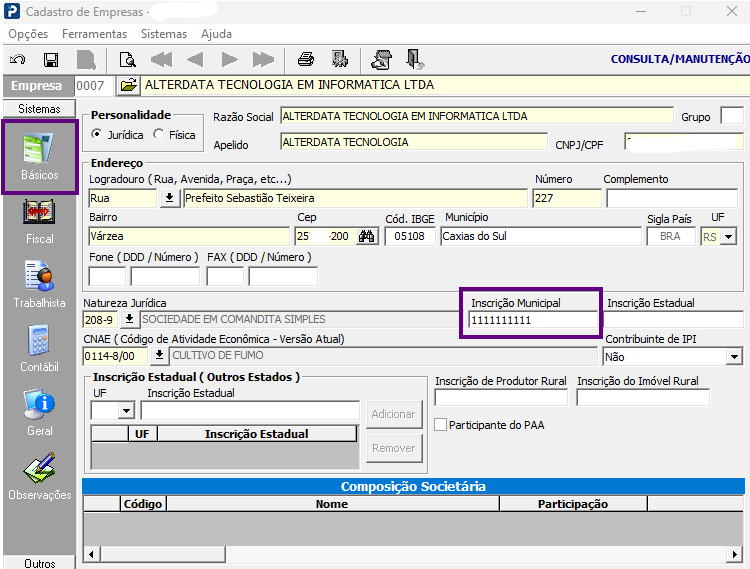Click the Inscrição do Imóvel Rural field

[643, 397]
